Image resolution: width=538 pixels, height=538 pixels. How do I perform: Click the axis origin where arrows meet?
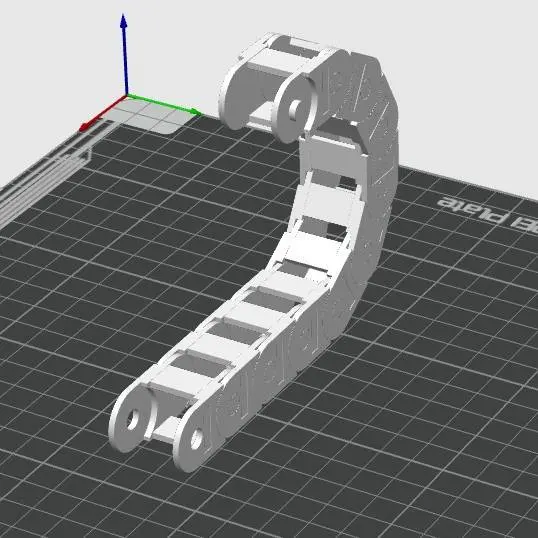click(x=126, y=96)
